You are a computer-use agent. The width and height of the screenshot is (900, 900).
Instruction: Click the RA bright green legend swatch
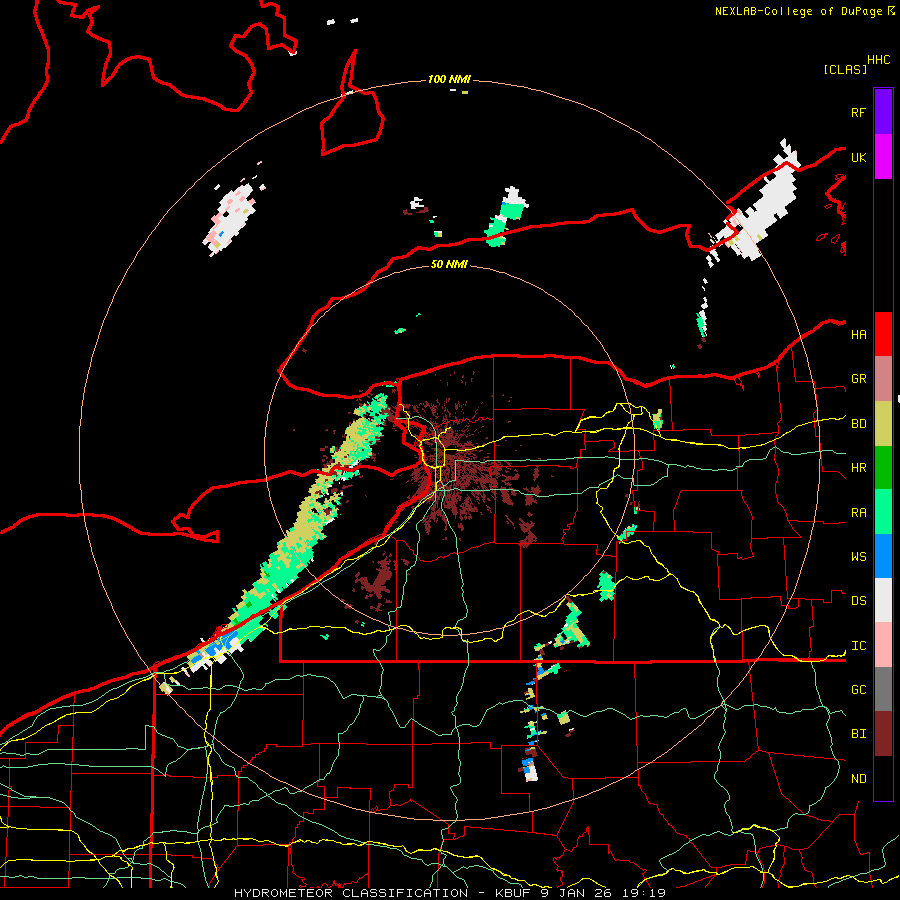(883, 512)
